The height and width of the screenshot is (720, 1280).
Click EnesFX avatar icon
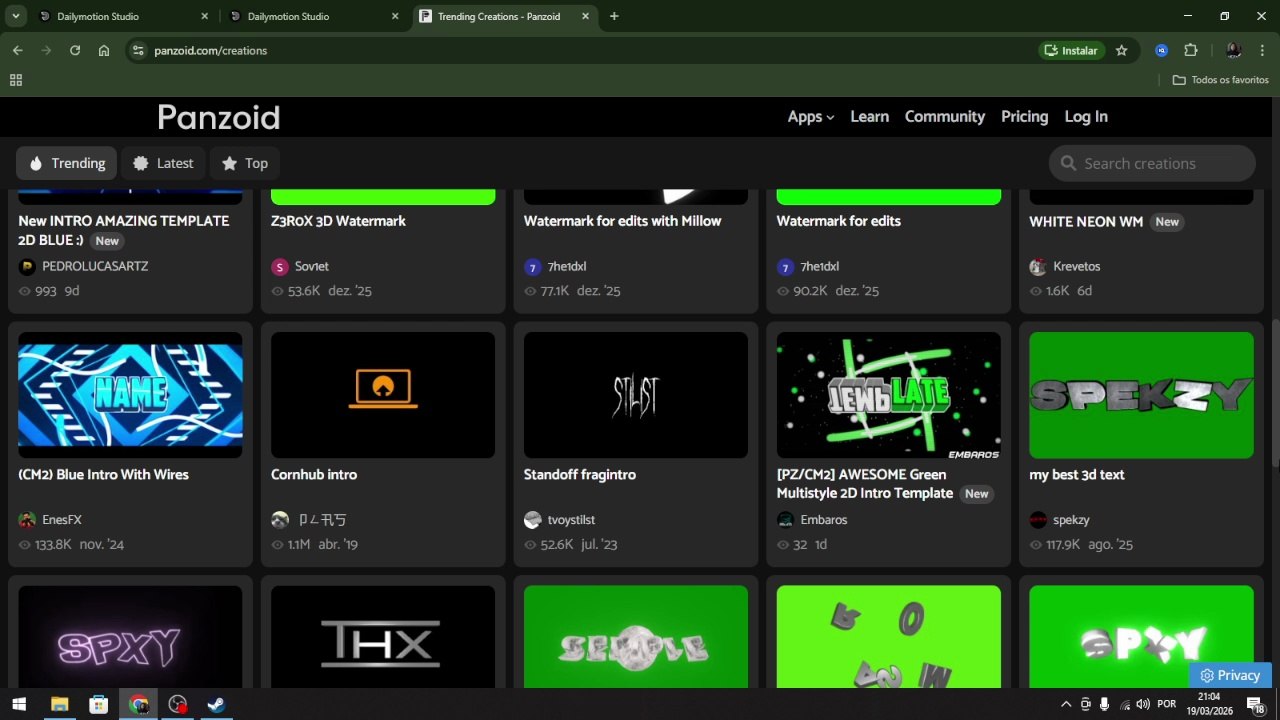27,520
